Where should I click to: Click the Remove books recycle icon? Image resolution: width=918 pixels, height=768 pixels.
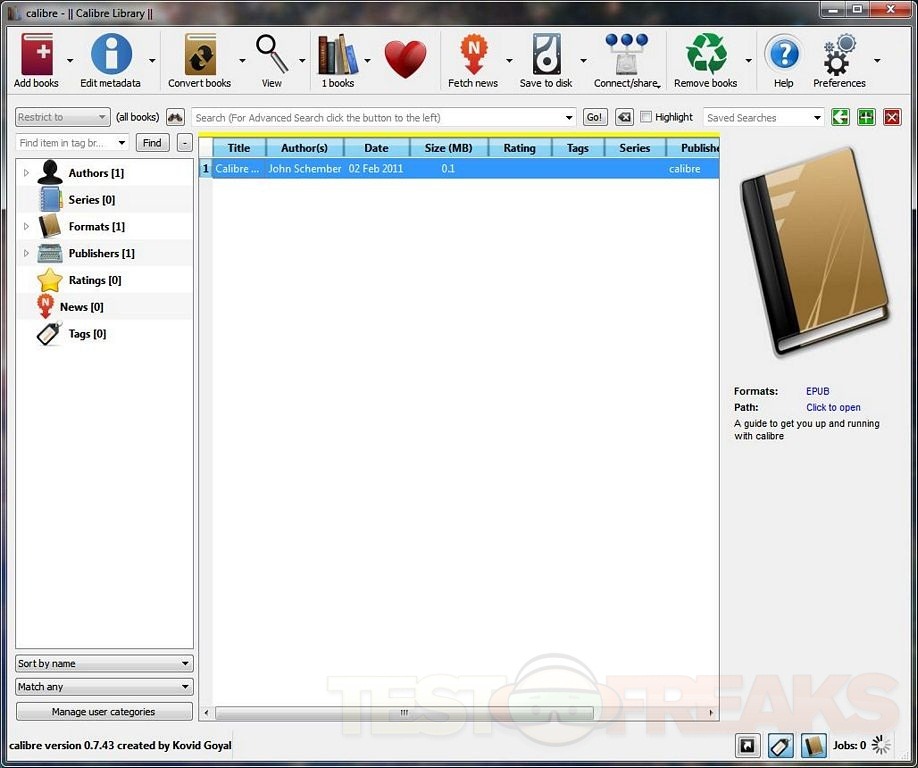706,56
